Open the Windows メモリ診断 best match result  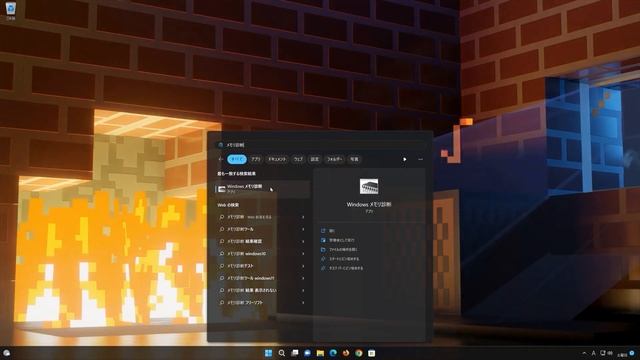(x=262, y=189)
